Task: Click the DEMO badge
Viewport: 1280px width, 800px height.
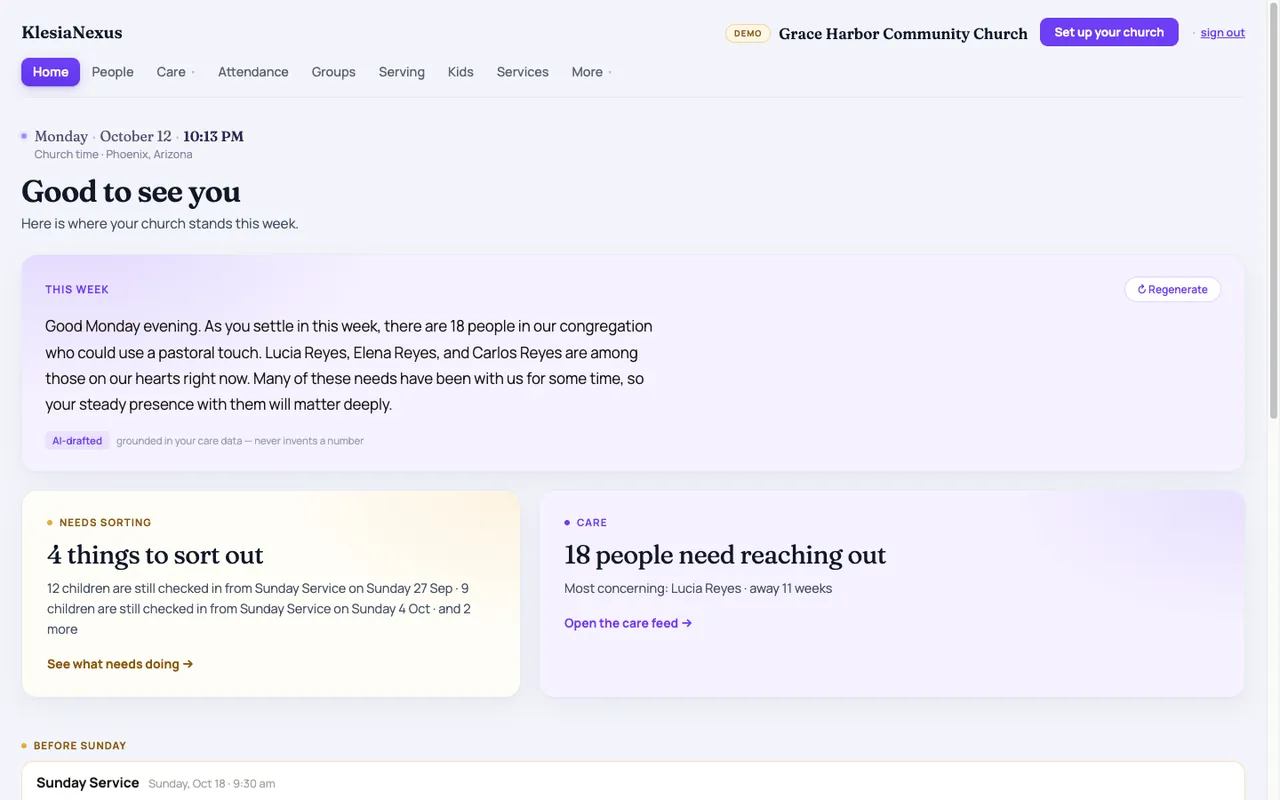Action: 748,33
